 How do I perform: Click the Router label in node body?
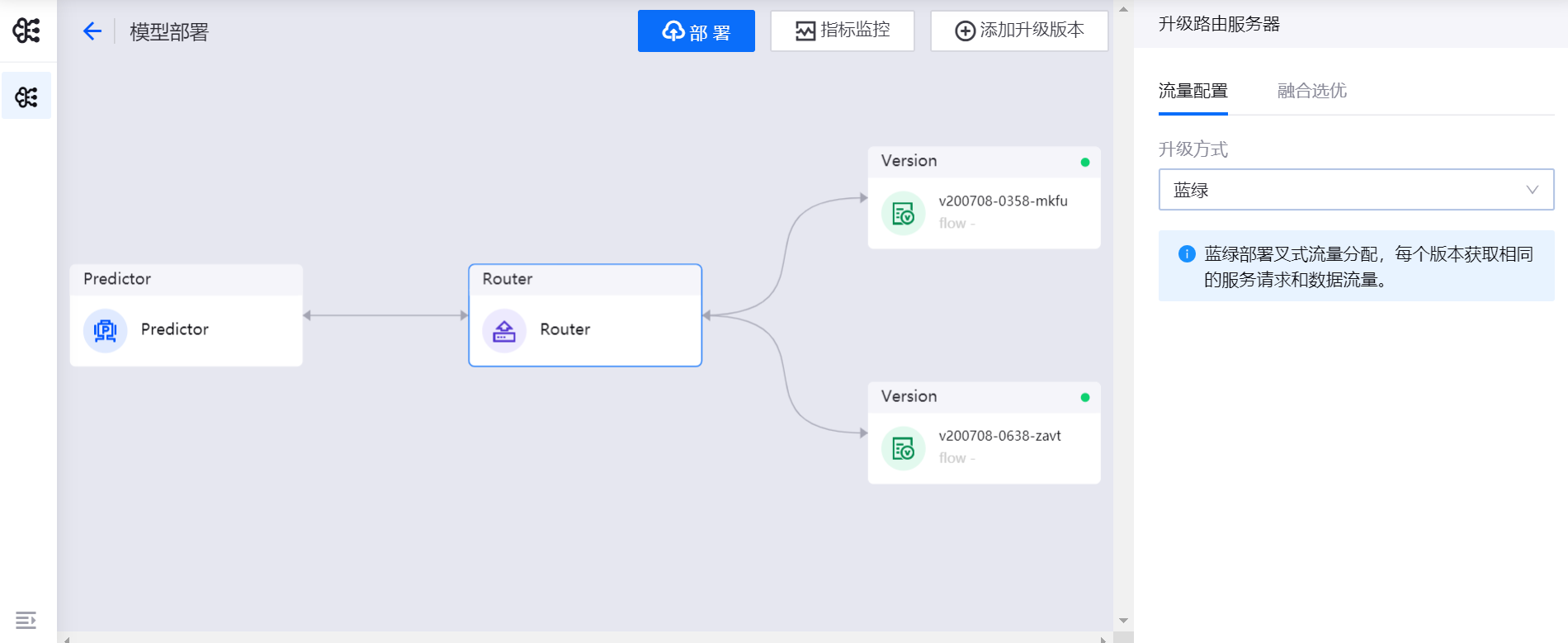565,329
